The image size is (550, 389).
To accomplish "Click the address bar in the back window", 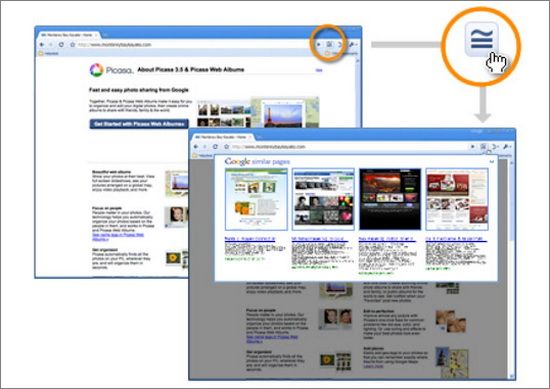I will tap(195, 45).
